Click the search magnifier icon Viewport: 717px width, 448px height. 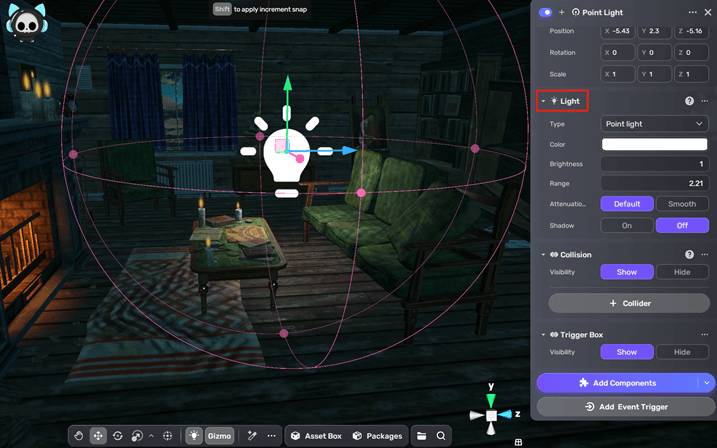[x=441, y=436]
